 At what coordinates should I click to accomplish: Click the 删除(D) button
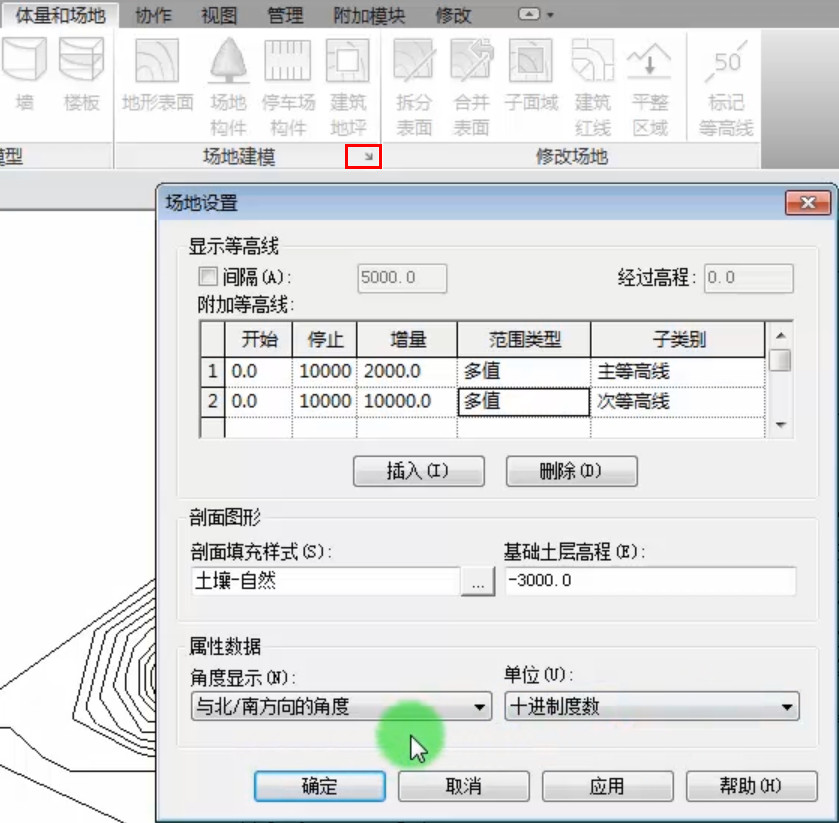point(571,471)
